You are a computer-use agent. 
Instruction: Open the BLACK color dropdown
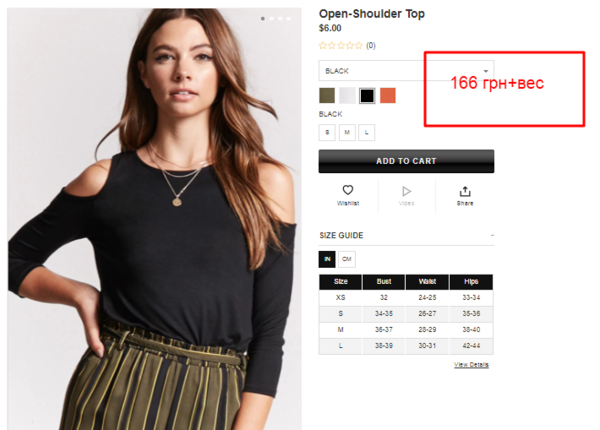click(406, 70)
